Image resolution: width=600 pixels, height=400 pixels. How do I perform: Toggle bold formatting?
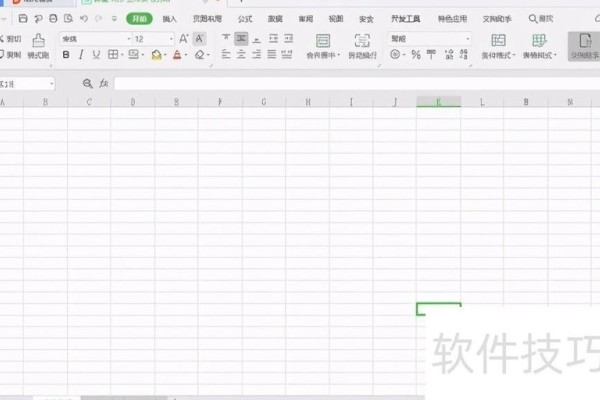click(x=66, y=55)
